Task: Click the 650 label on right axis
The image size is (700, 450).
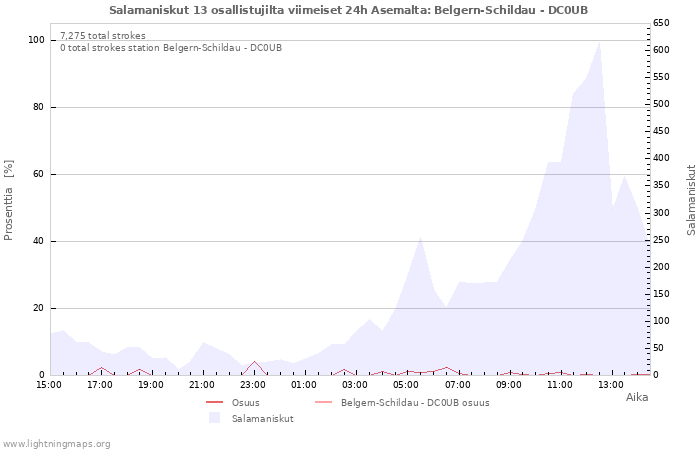Action: (x=660, y=23)
